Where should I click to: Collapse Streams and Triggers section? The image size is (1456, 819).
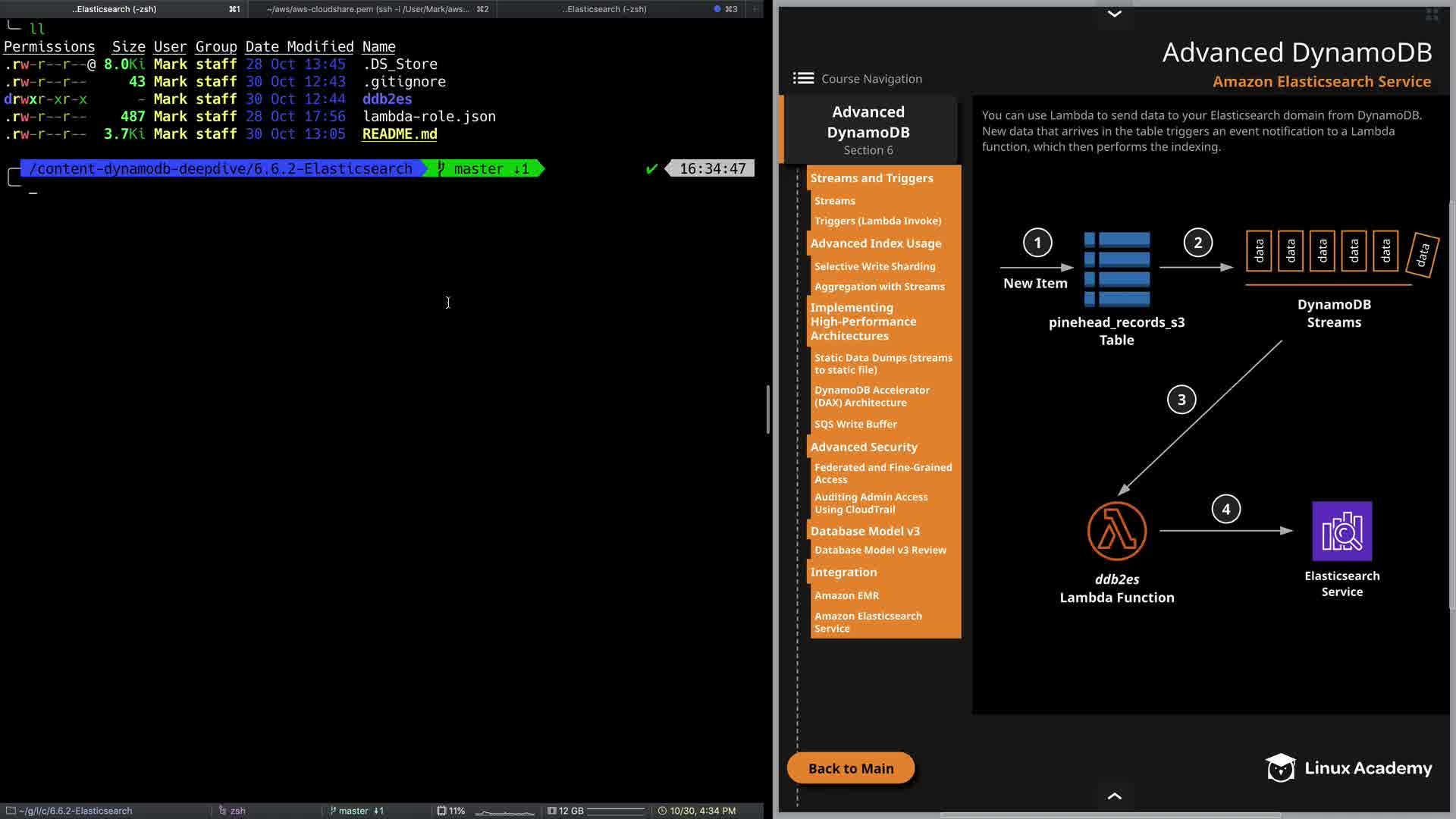[871, 178]
